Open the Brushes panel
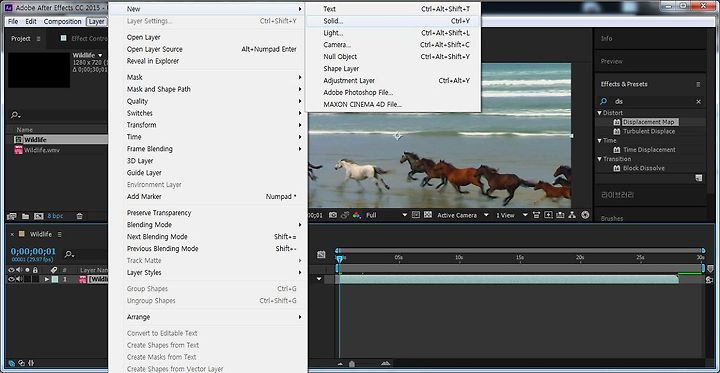 click(612, 219)
